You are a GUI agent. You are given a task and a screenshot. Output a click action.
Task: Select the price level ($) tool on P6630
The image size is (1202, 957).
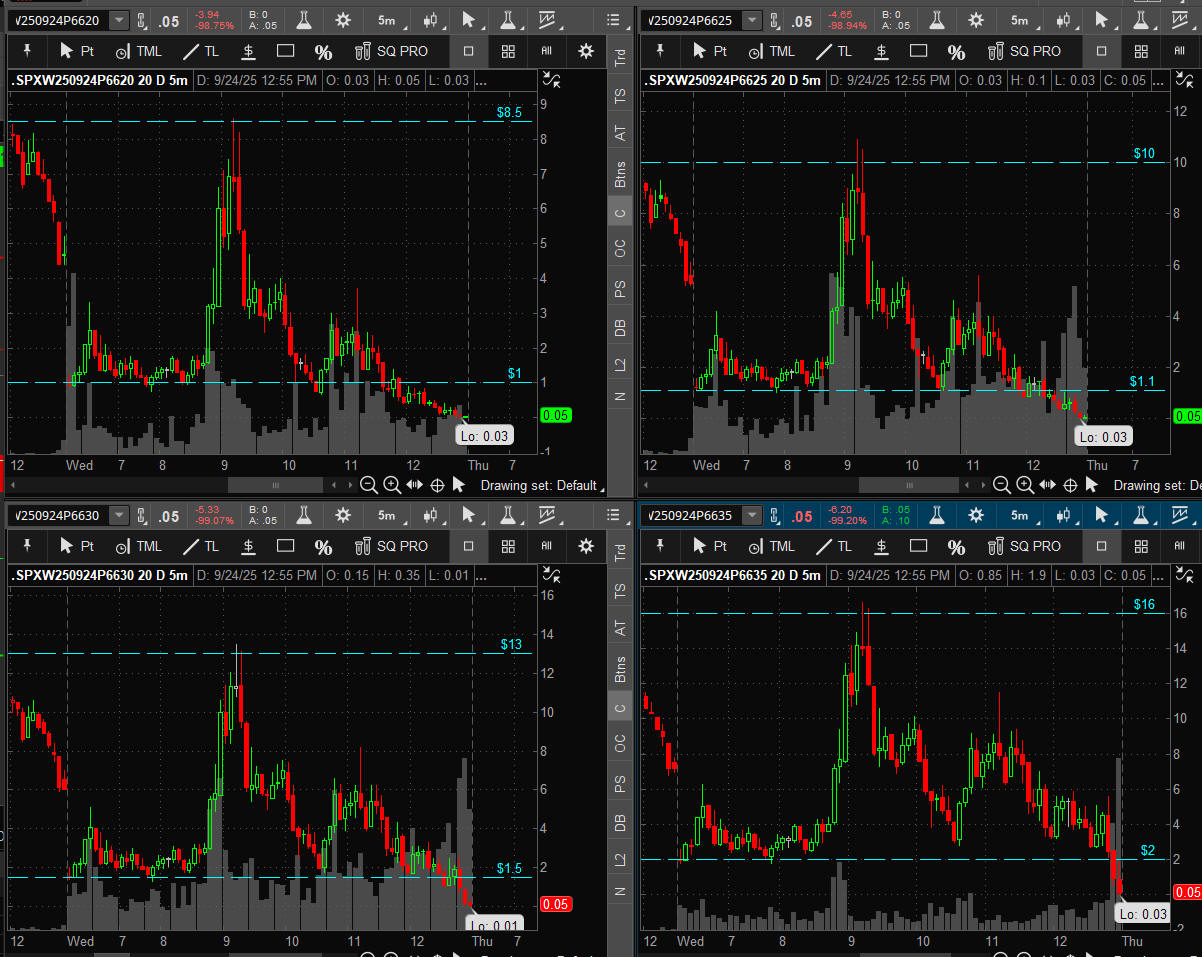coord(247,546)
